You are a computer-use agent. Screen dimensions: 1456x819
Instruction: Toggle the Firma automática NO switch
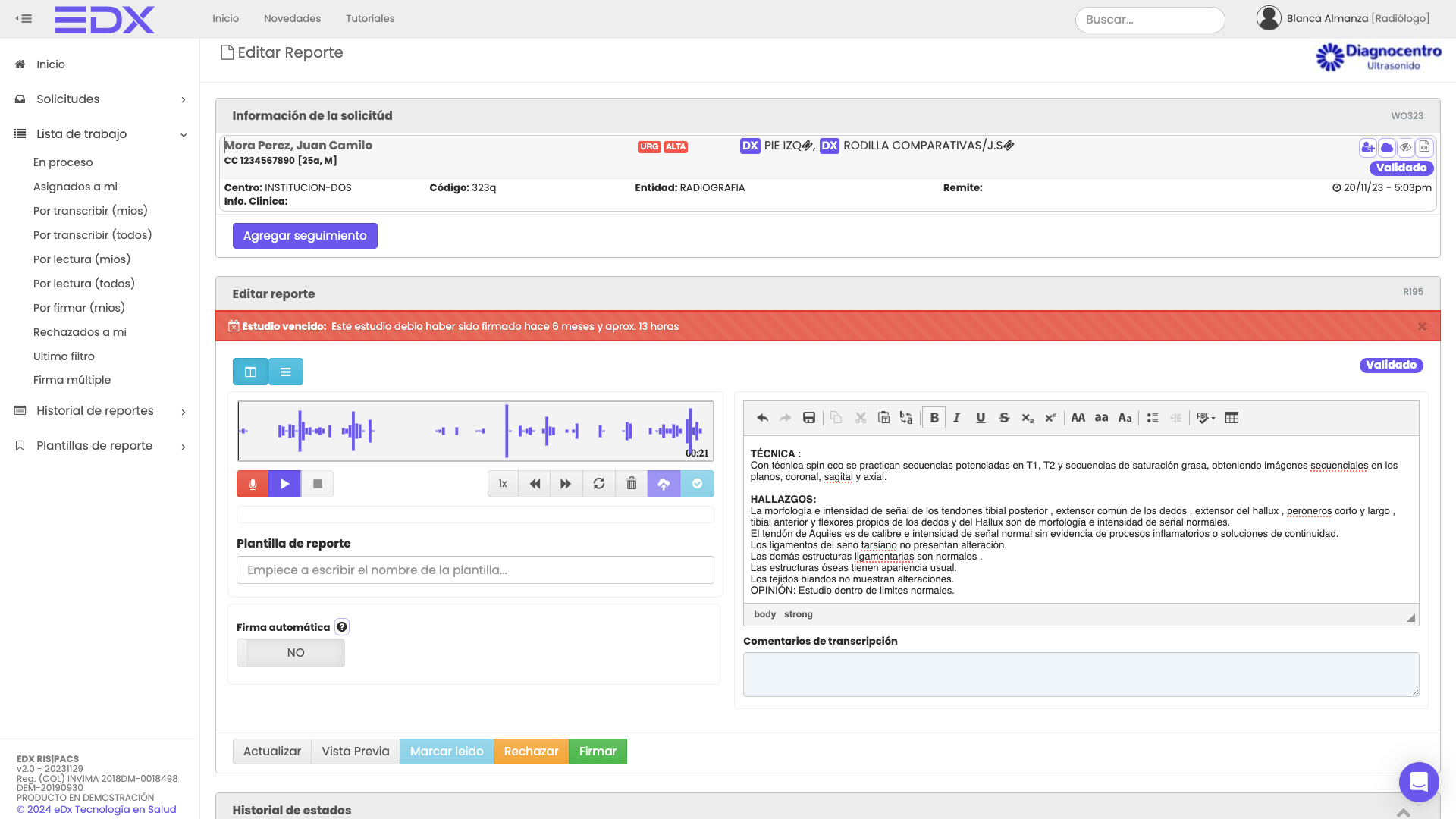(290, 653)
